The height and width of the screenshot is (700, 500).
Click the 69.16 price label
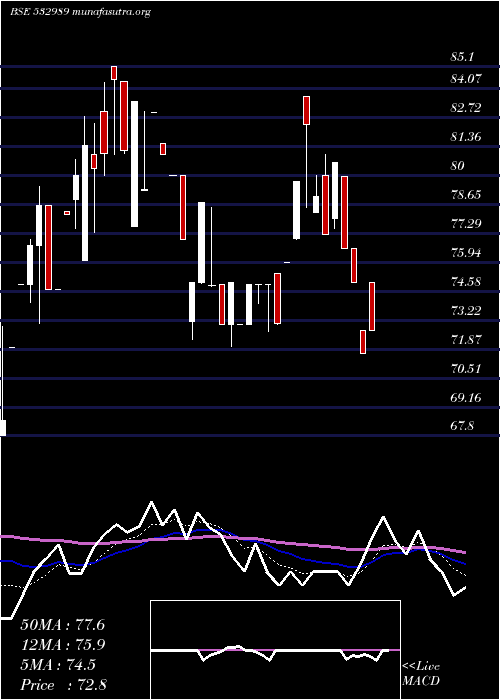466,397
